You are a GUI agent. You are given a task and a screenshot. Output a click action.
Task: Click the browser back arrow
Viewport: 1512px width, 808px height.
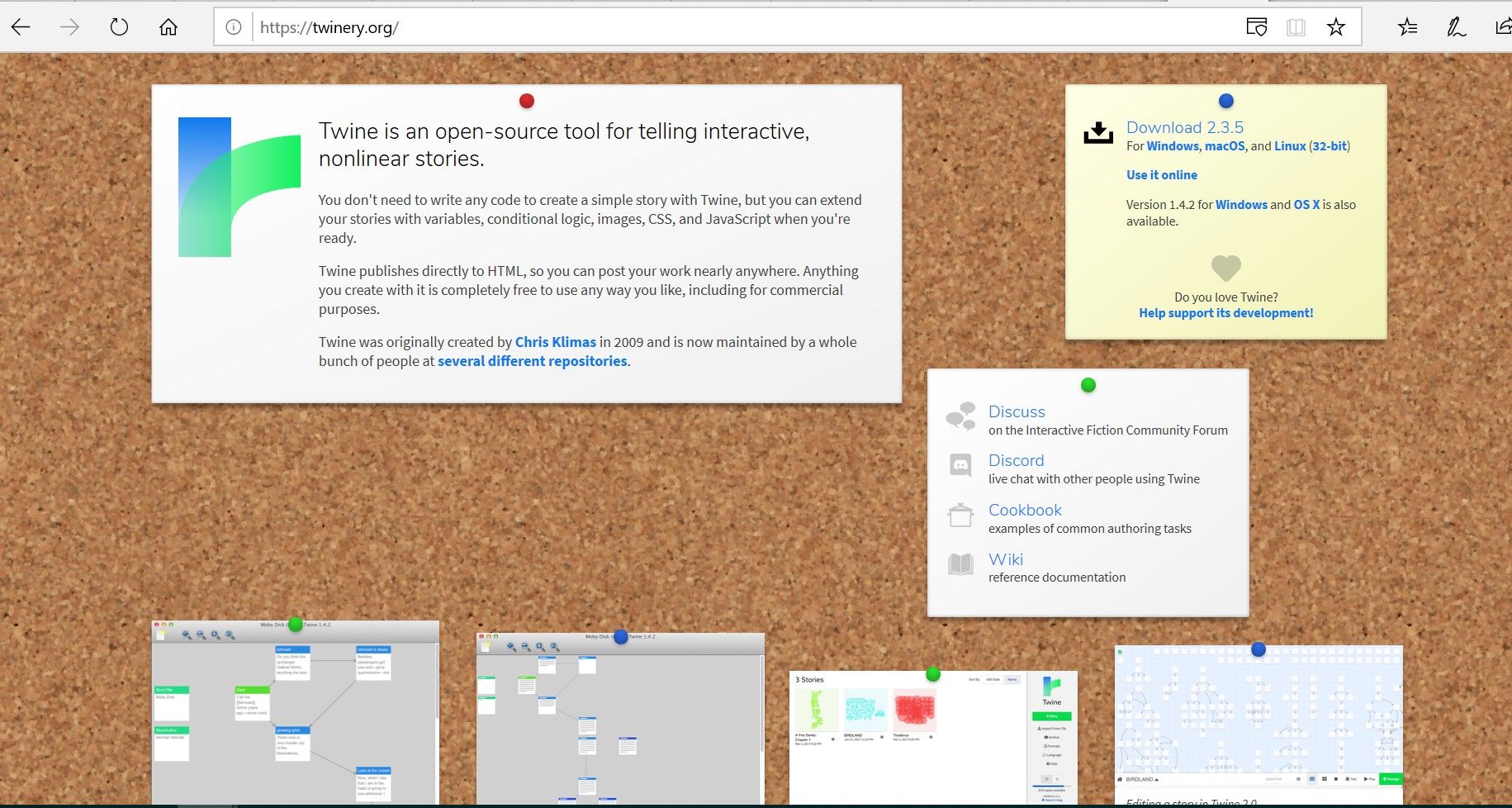21,27
